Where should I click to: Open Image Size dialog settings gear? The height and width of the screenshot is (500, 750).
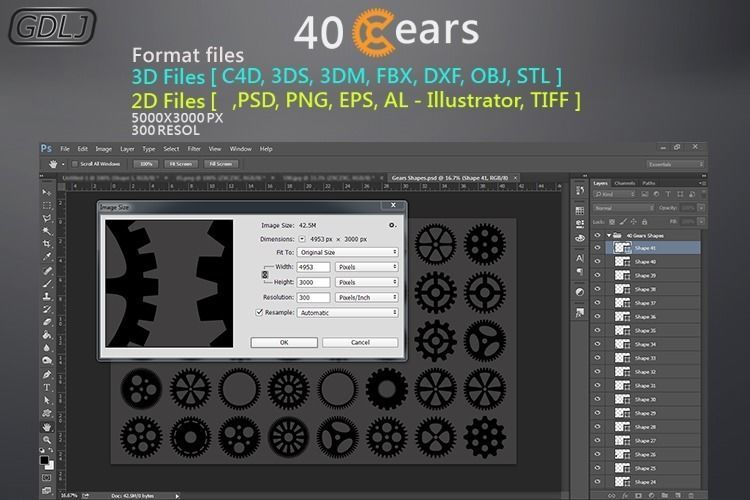coord(392,225)
